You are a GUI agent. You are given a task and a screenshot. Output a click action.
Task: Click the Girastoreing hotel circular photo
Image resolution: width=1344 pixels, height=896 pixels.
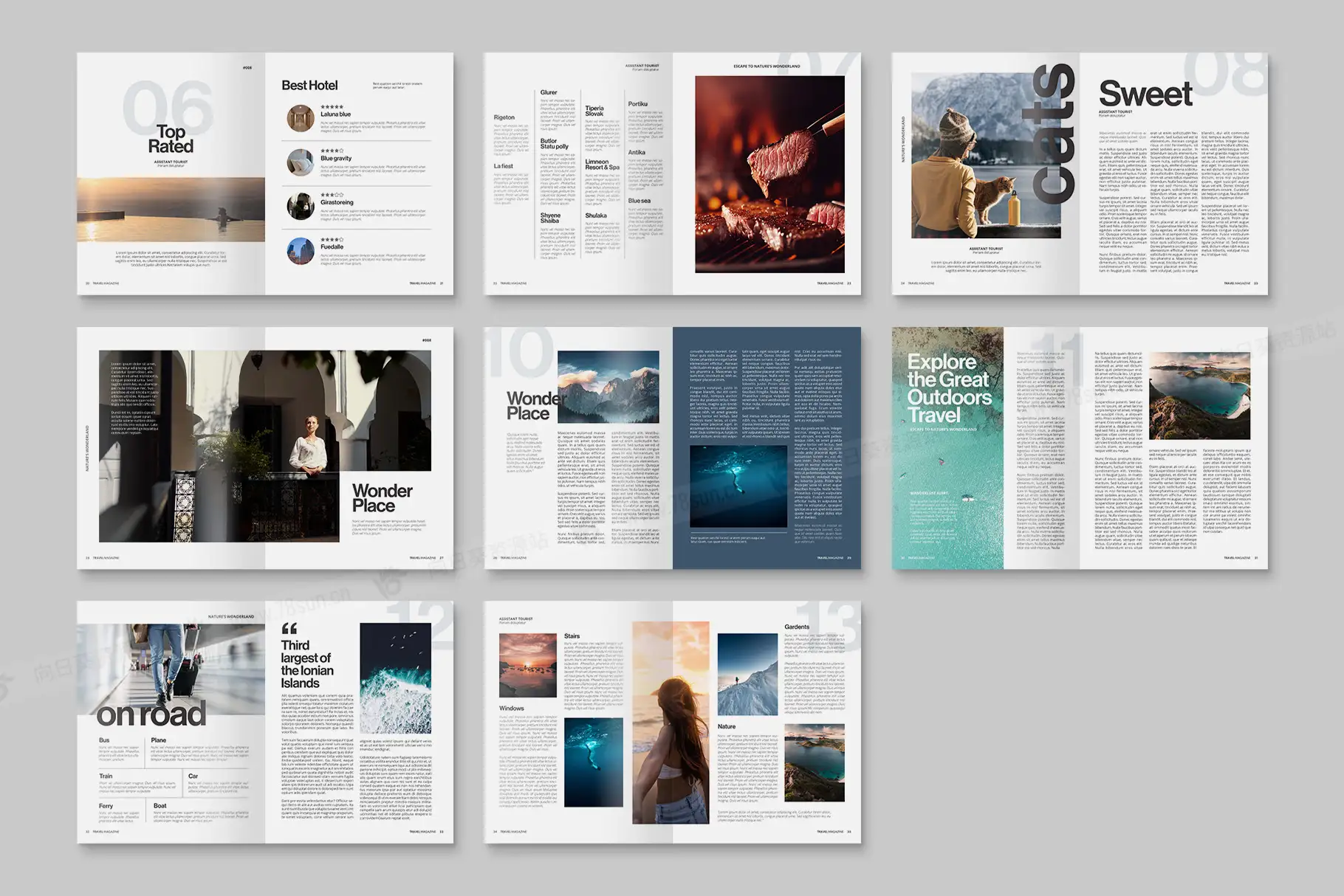click(301, 207)
